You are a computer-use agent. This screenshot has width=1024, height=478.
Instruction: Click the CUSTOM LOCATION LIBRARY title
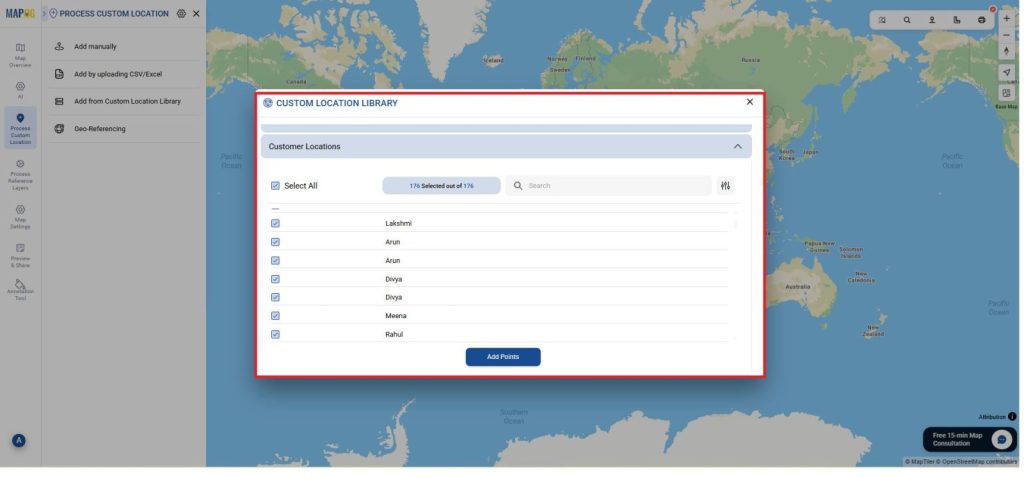pos(337,103)
